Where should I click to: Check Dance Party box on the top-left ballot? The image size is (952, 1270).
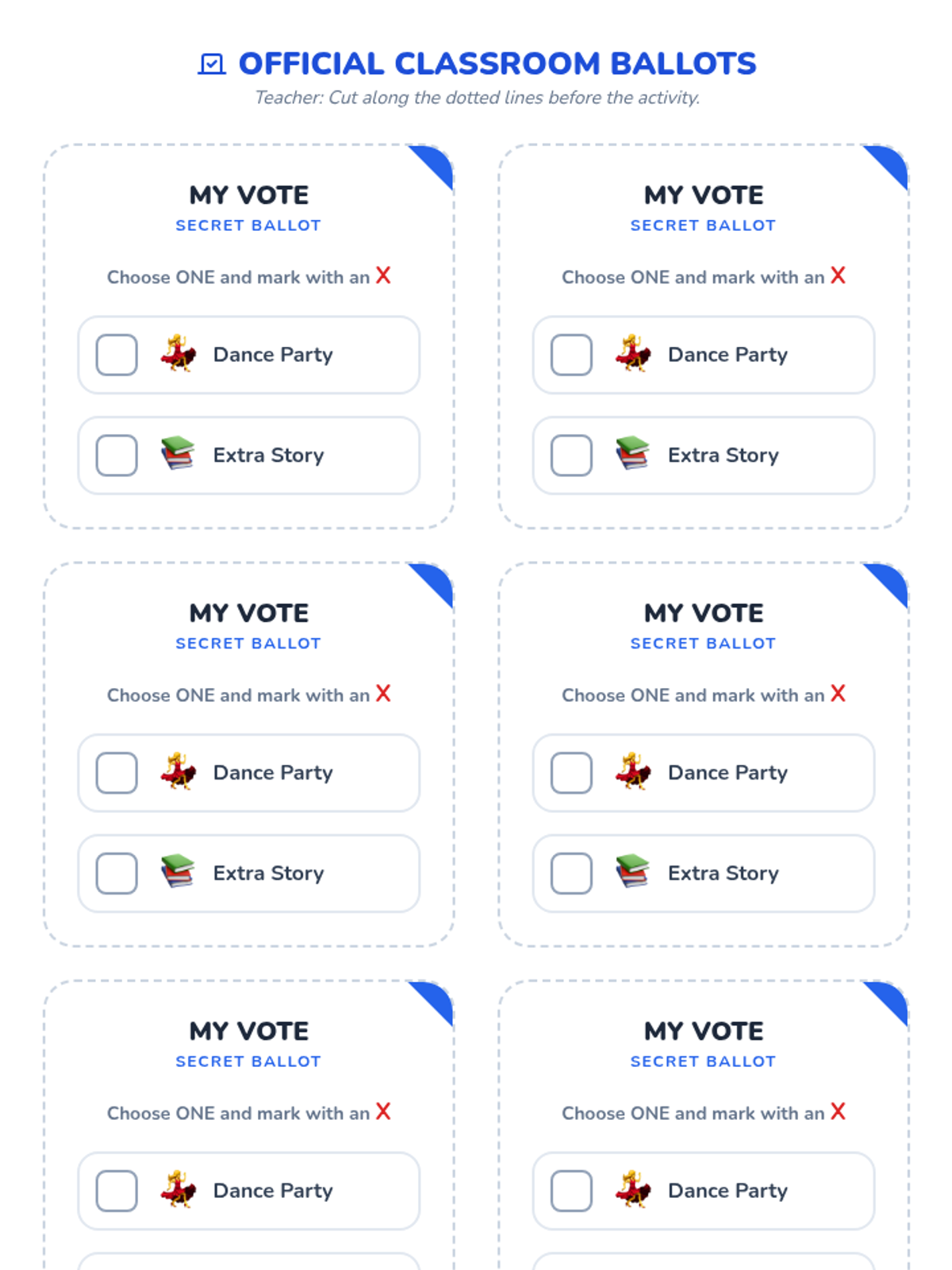[117, 355]
